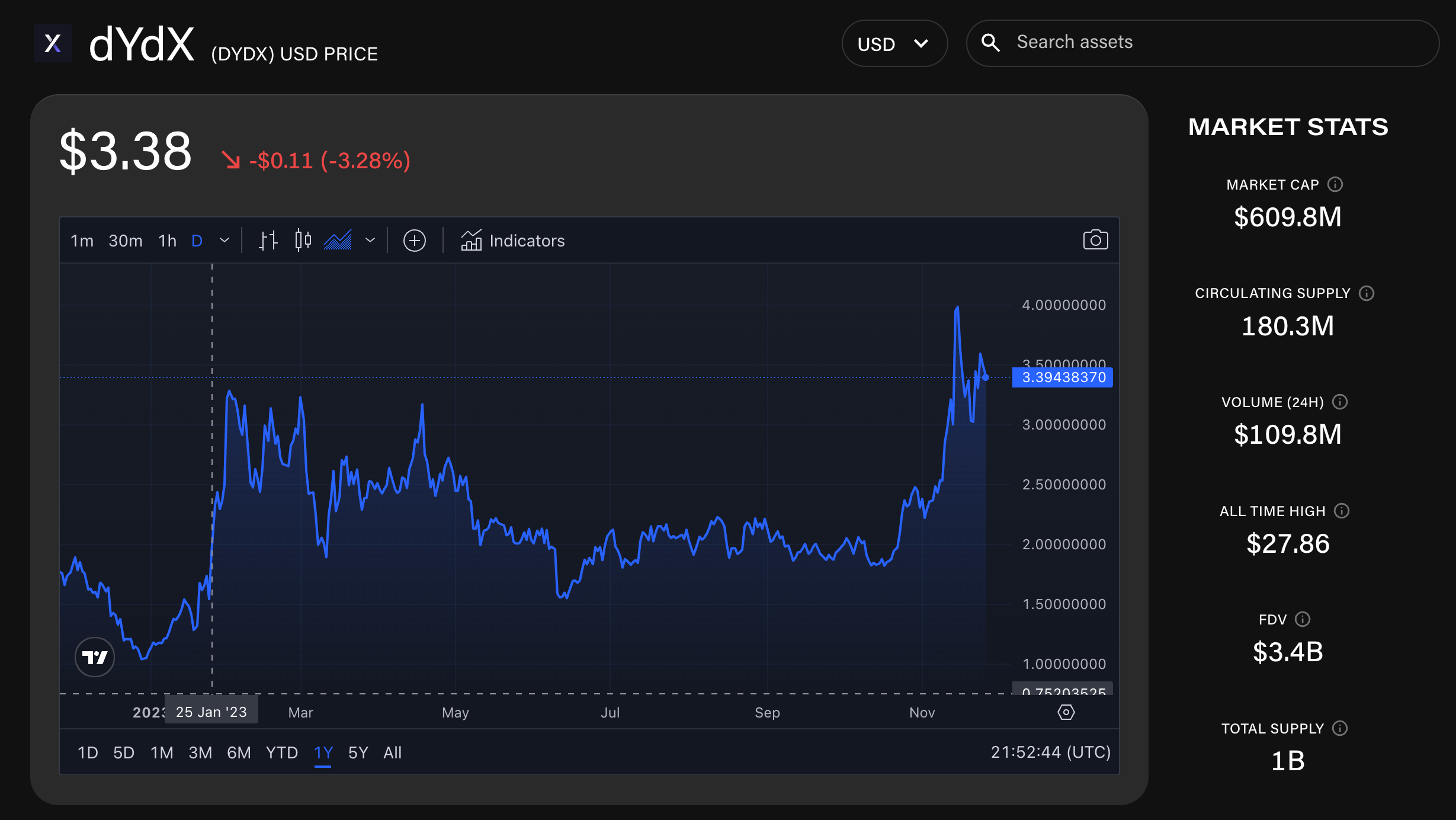Click the TradingView logo on chart
Image resolution: width=1456 pixels, height=820 pixels.
[95, 657]
